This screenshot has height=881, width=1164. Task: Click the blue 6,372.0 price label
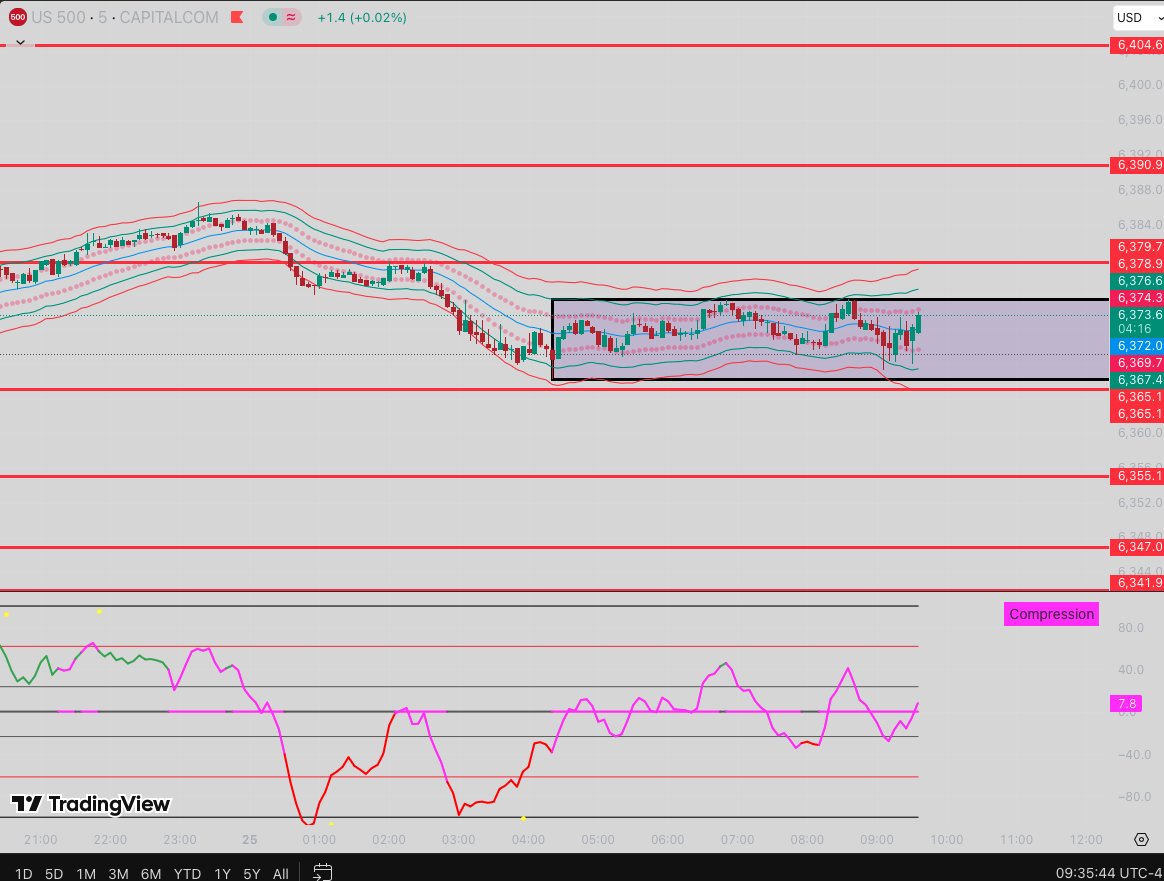tap(1137, 346)
